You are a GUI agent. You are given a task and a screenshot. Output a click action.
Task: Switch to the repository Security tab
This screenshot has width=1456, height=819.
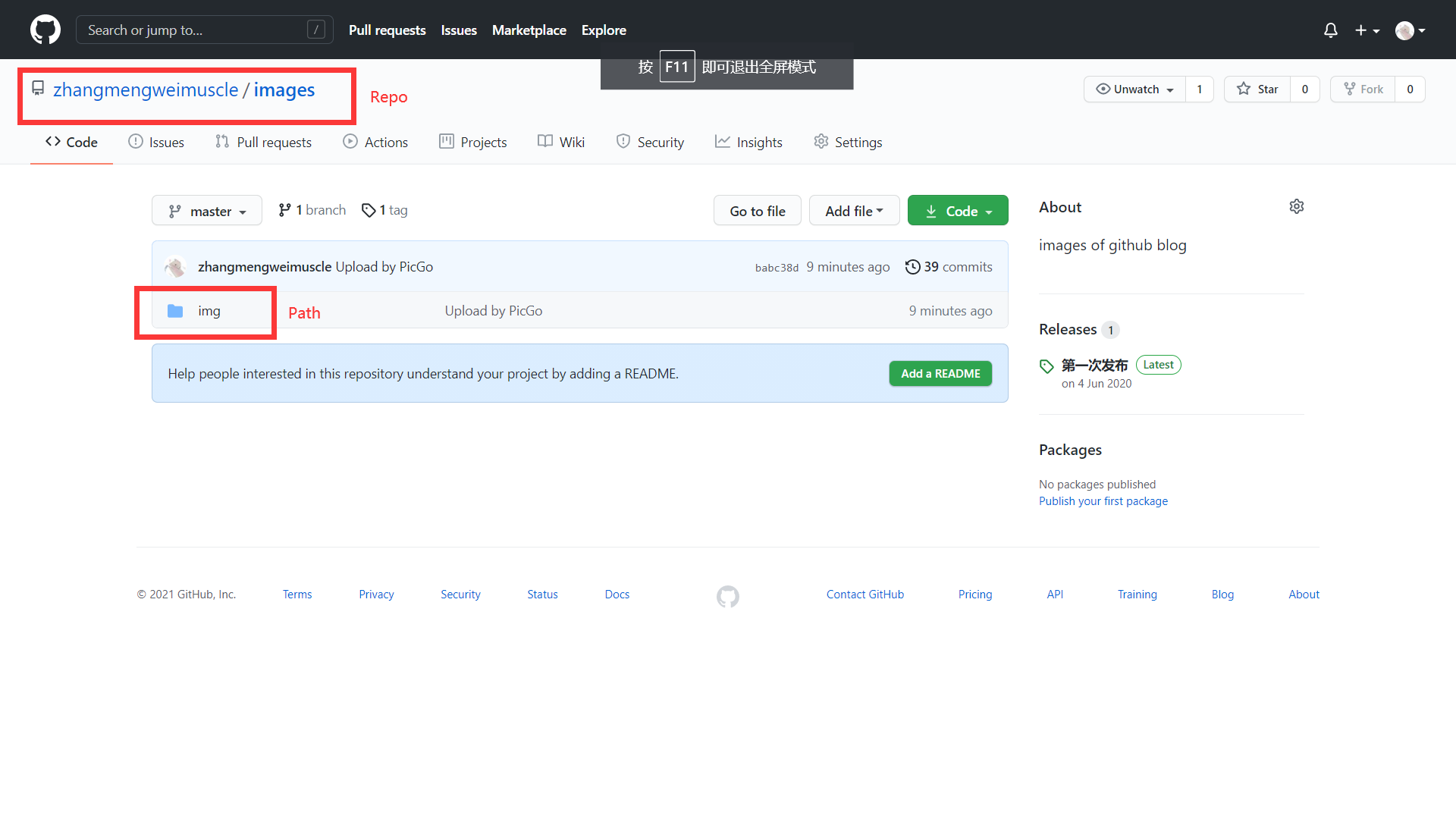click(650, 142)
